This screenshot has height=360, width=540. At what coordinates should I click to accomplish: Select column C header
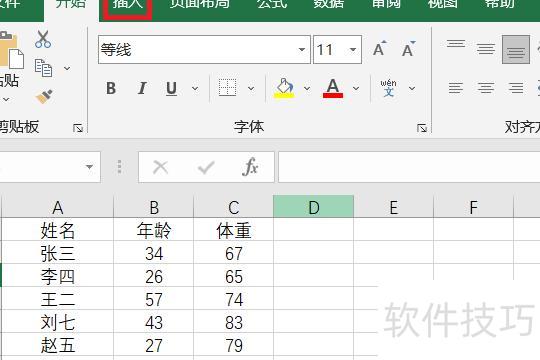[234, 207]
